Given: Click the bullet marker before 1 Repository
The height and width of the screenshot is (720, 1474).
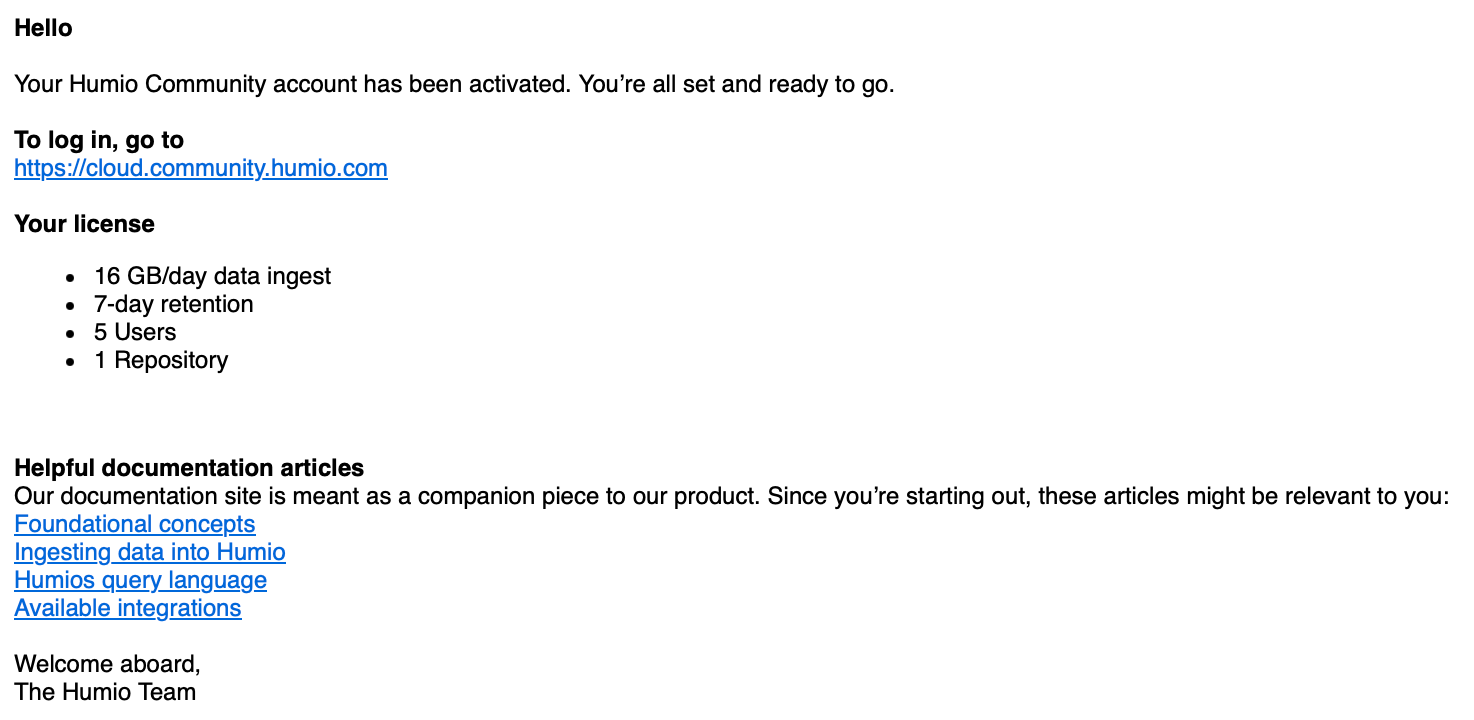Looking at the screenshot, I should (70, 361).
